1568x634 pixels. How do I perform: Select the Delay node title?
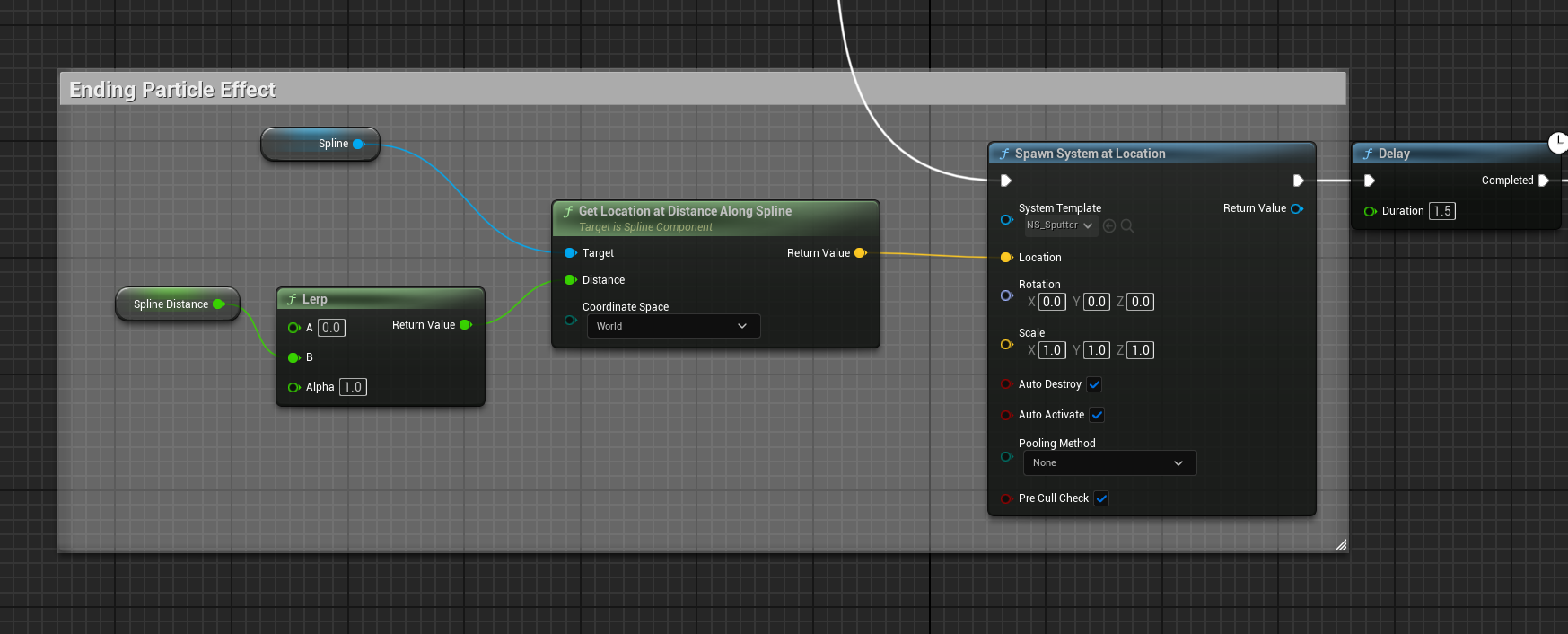(1394, 154)
